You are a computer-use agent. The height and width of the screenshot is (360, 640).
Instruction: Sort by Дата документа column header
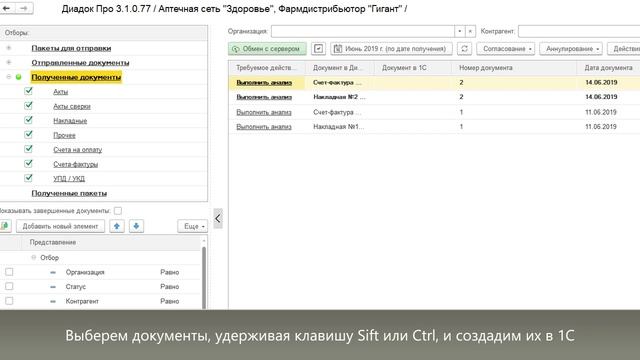tap(608, 68)
